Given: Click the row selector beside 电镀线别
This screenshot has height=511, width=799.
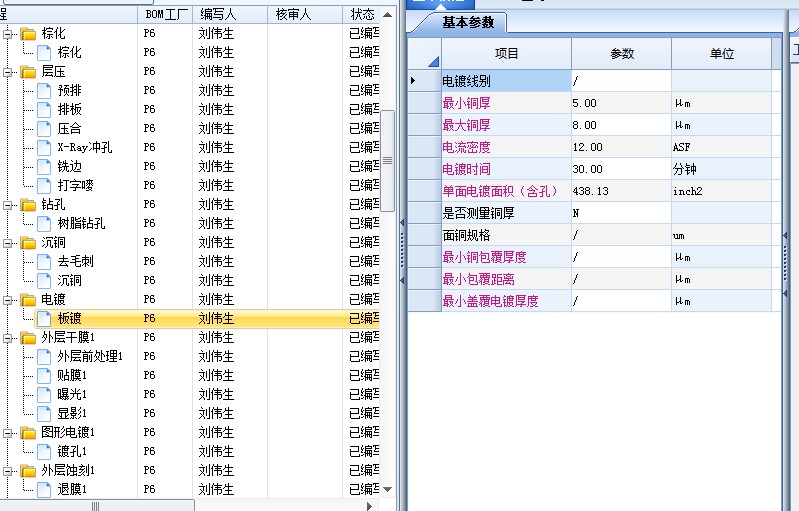Looking at the screenshot, I should point(424,81).
